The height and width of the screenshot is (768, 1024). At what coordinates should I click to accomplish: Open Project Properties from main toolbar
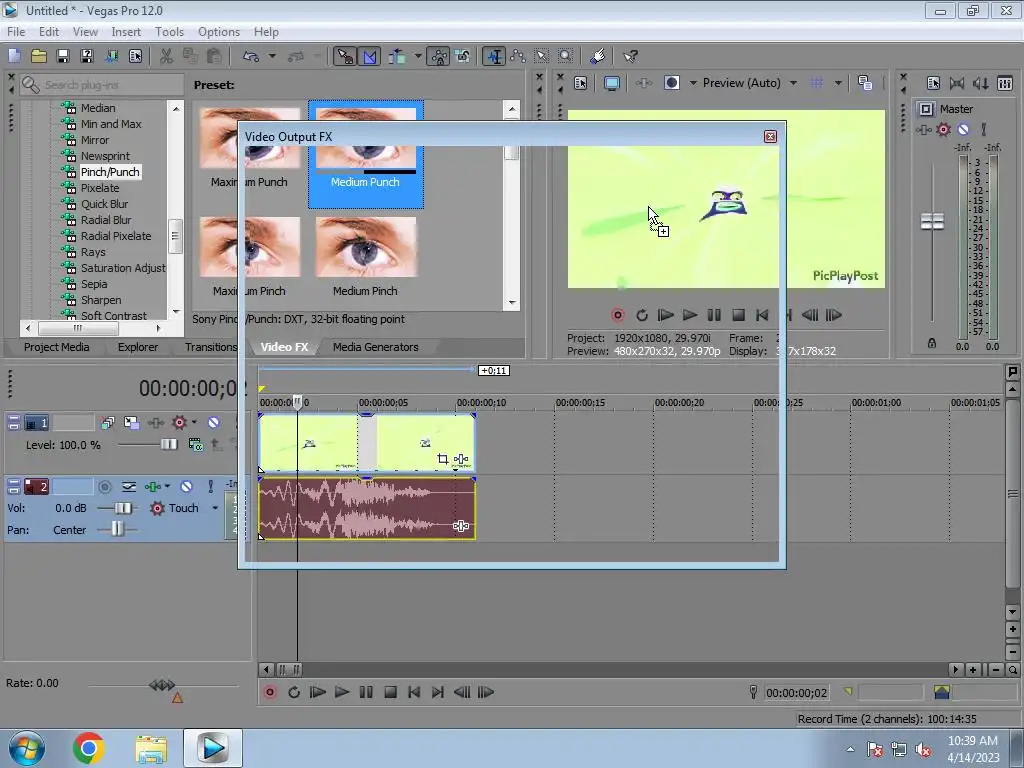point(135,56)
